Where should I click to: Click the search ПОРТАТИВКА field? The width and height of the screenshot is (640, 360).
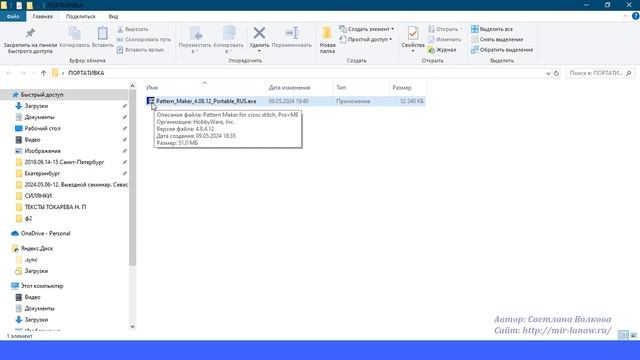pyautogui.click(x=600, y=73)
